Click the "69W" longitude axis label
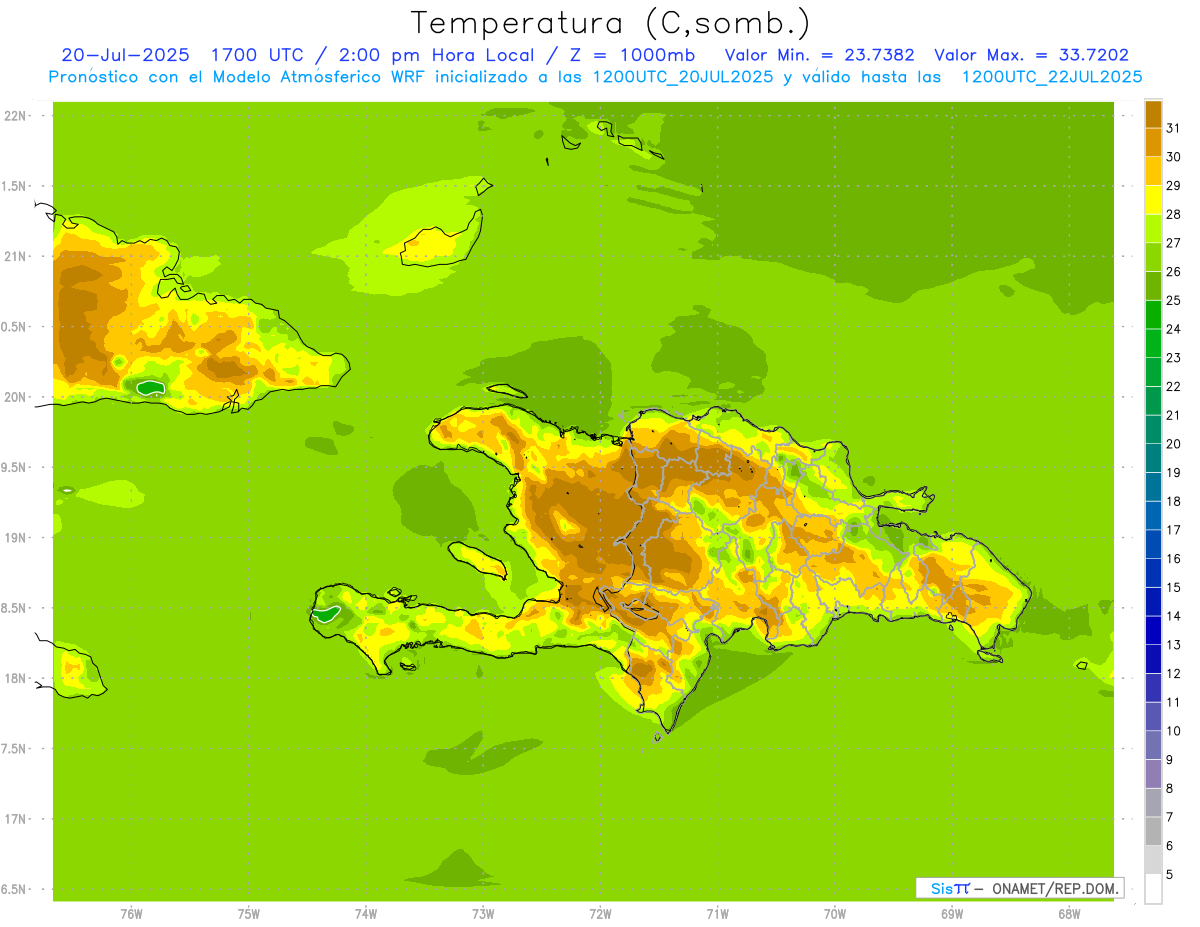The width and height of the screenshot is (1200, 927). point(952,914)
